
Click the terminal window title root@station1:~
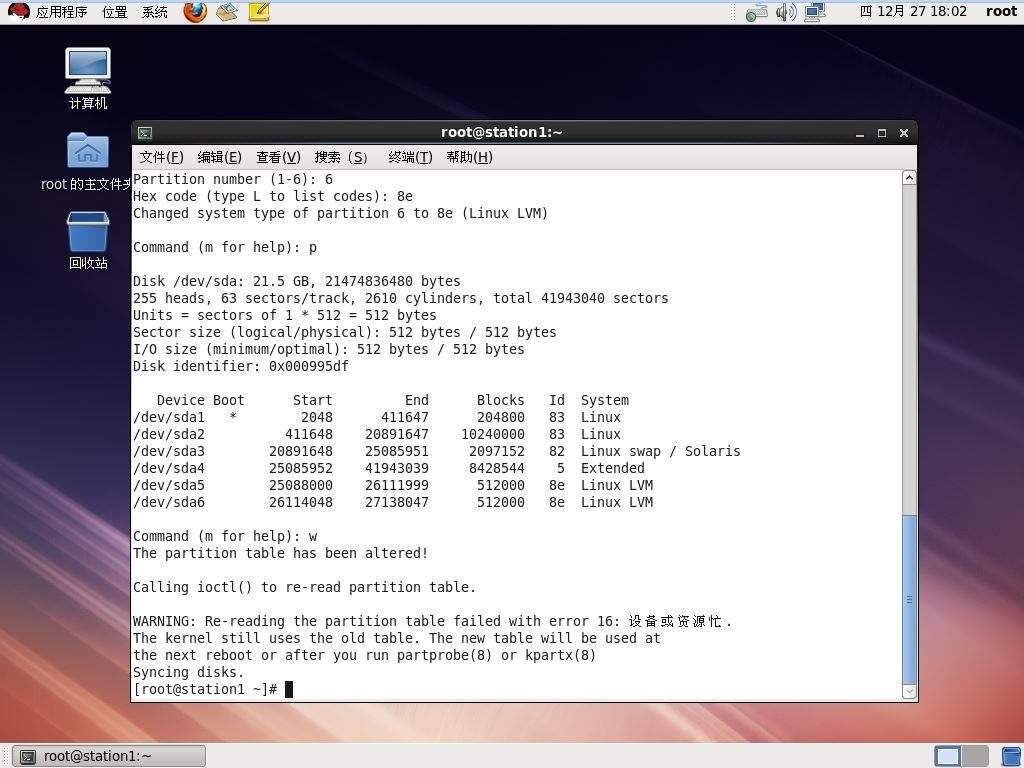coord(502,132)
